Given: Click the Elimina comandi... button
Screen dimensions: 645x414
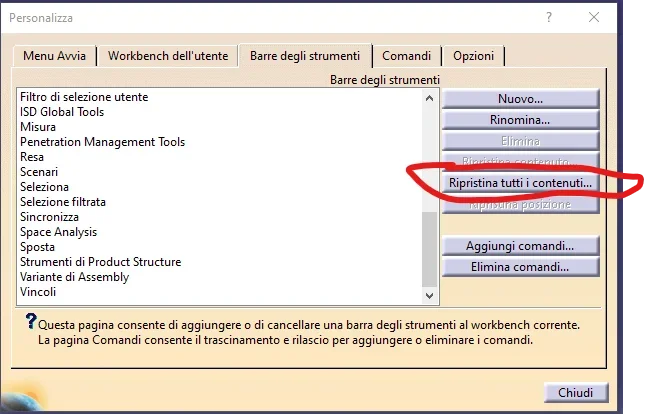Looking at the screenshot, I should [x=520, y=267].
